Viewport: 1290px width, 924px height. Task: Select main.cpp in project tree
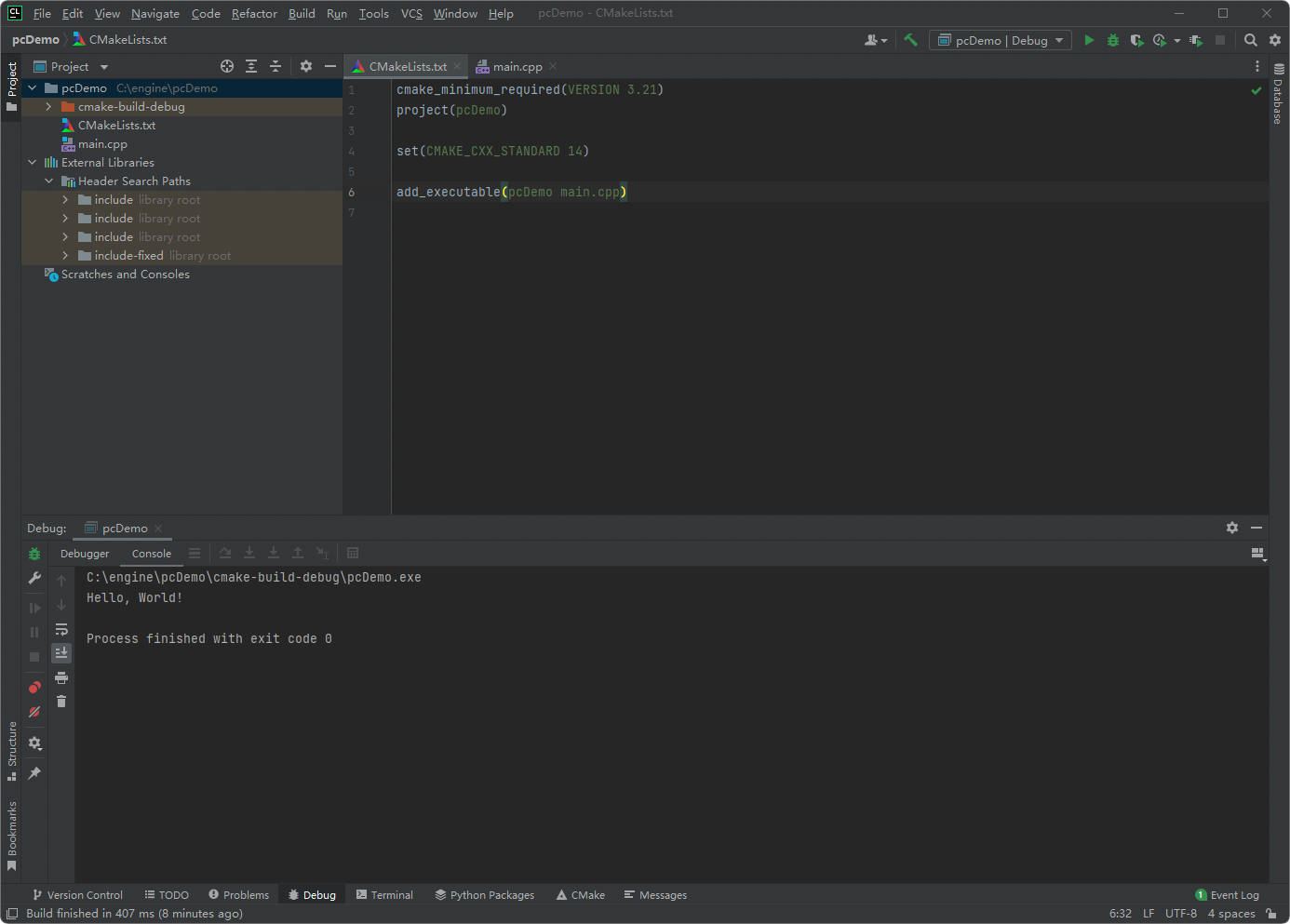coord(102,144)
